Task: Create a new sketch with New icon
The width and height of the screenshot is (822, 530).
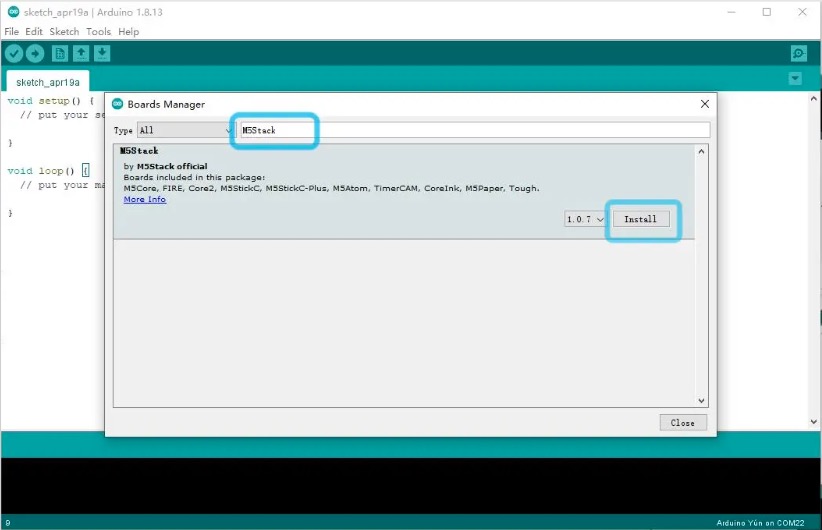Action: (60, 53)
